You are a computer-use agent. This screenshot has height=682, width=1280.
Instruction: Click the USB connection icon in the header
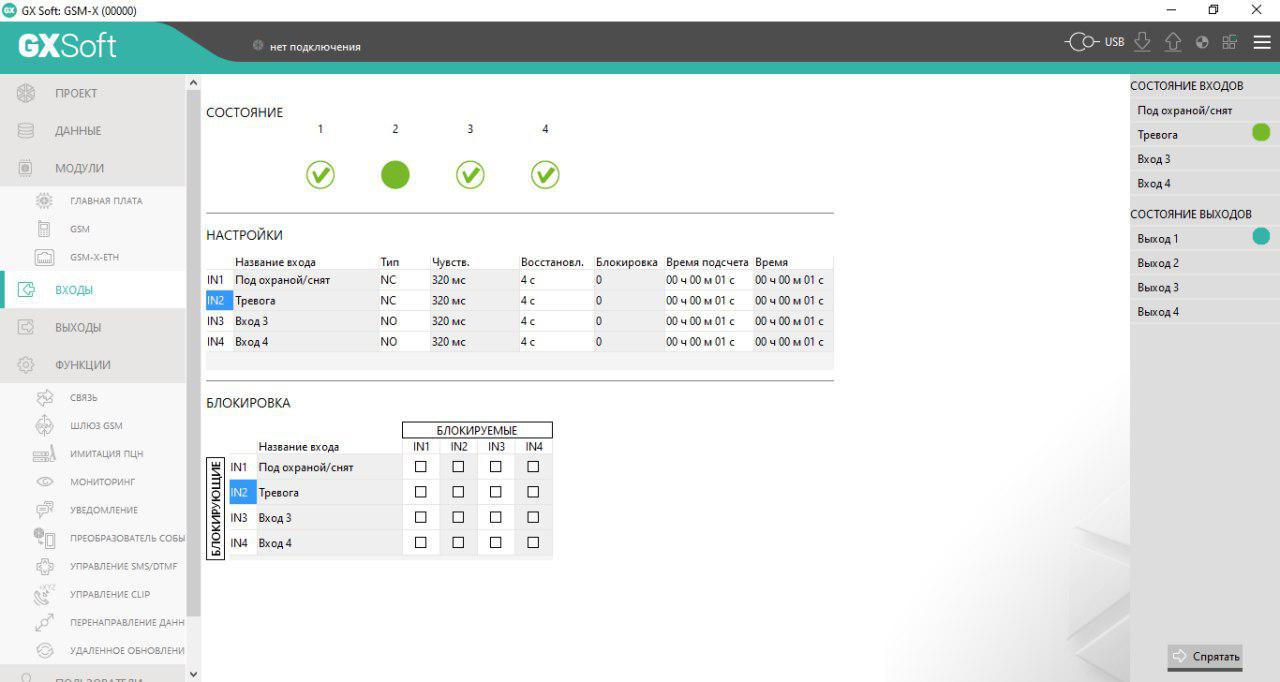click(1083, 43)
